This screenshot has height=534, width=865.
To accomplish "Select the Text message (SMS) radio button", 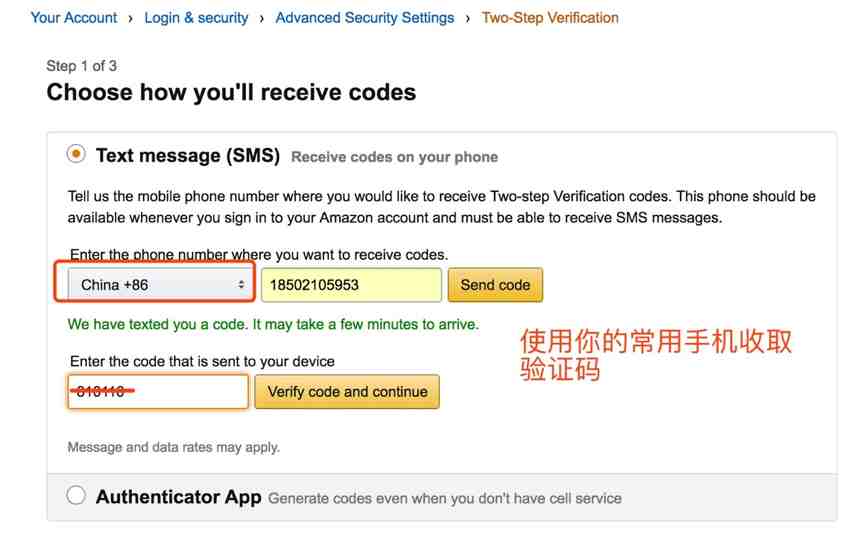I will tap(76, 153).
